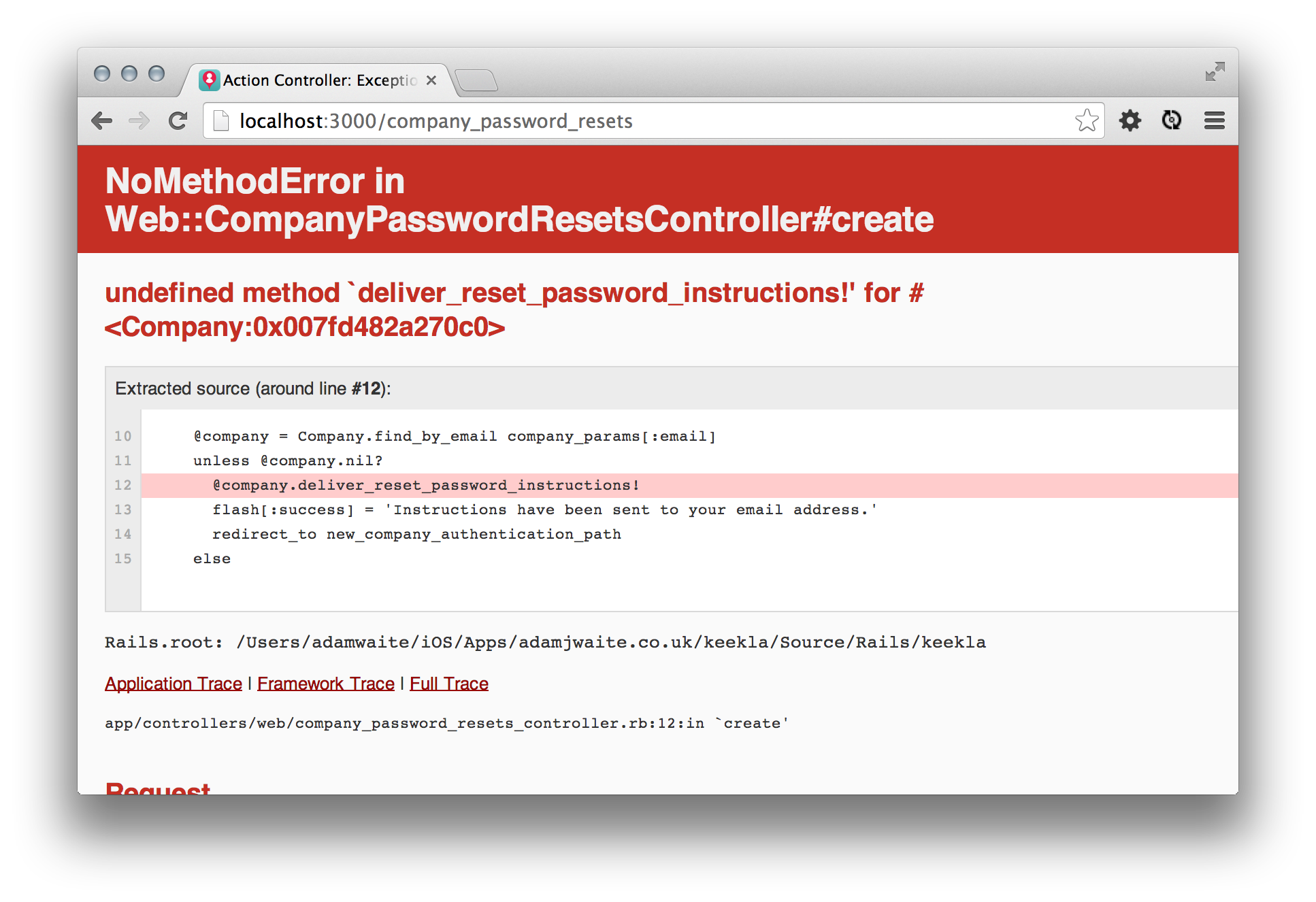The width and height of the screenshot is (1316, 902).
Task: Open the gear extension icon
Action: 1130,121
